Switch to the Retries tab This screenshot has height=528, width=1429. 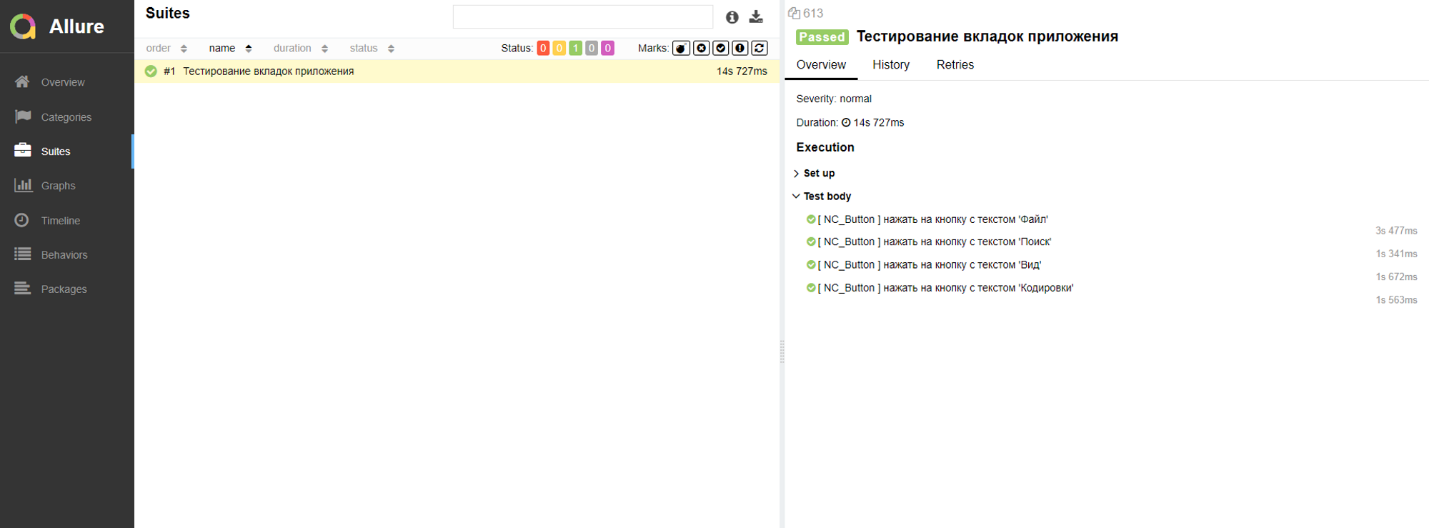point(955,65)
